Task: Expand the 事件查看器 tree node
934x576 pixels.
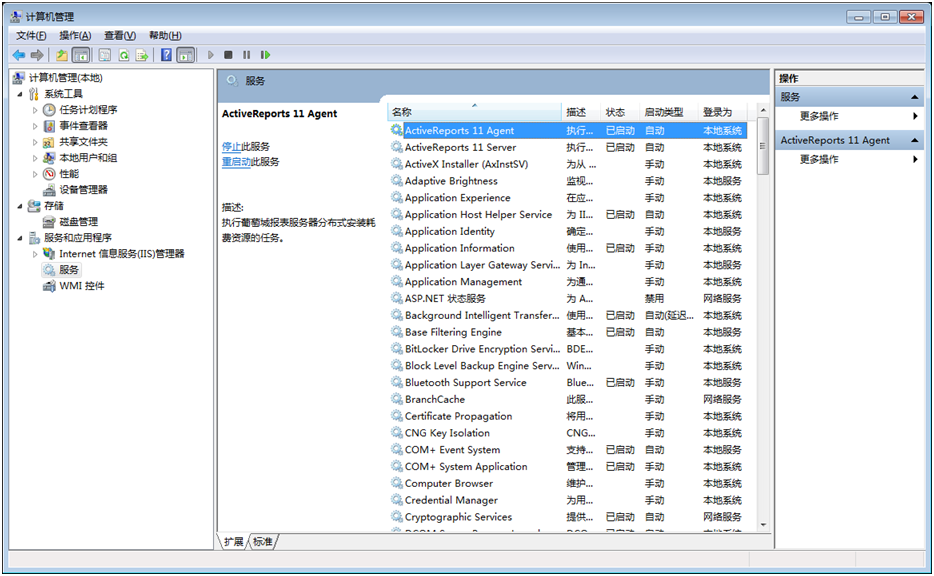Action: pyautogui.click(x=35, y=126)
